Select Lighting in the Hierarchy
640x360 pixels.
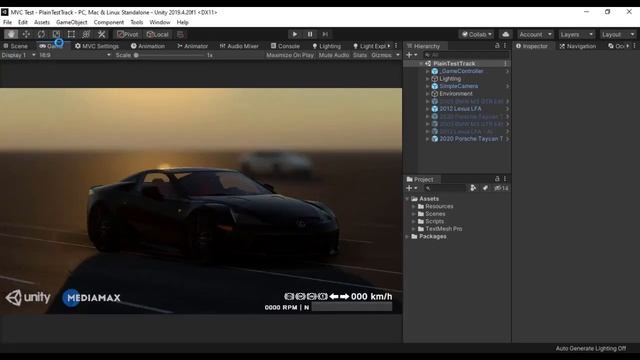coord(450,79)
